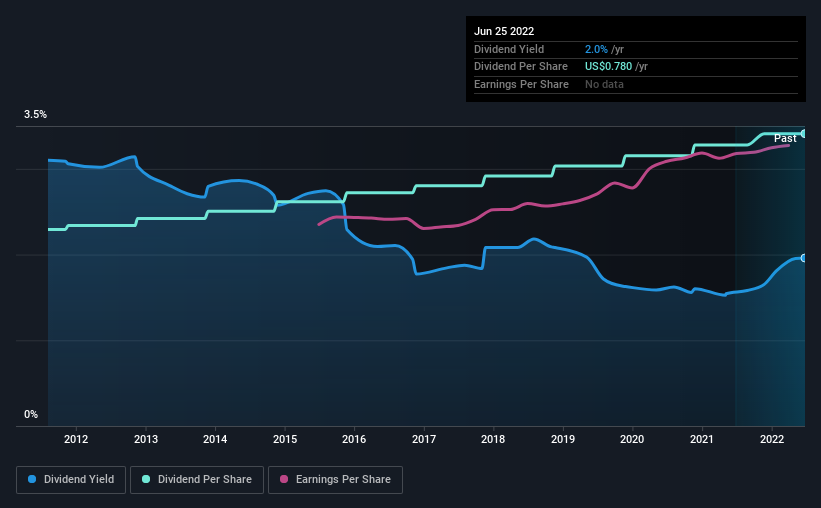The image size is (821, 508).
Task: Click the 2016 x-axis label
Action: [x=354, y=439]
